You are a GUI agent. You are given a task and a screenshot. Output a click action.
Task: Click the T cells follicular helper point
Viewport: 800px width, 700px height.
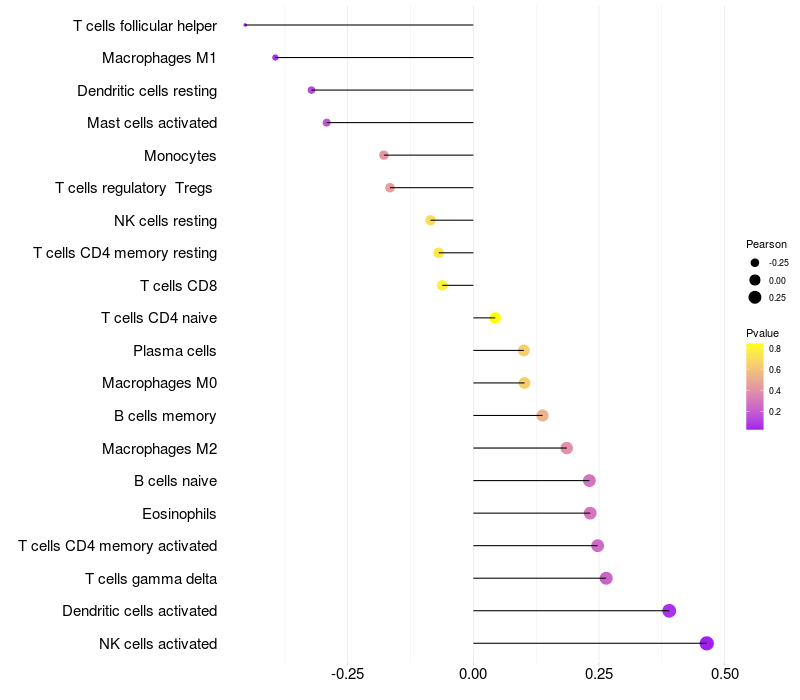pos(245,25)
